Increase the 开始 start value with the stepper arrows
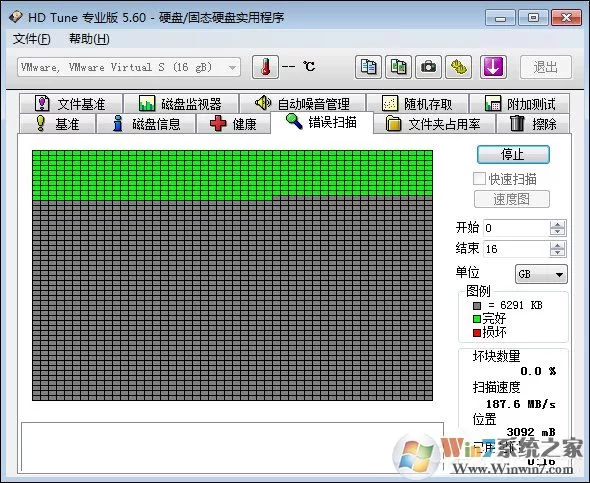The height and width of the screenshot is (483, 590). (557, 225)
